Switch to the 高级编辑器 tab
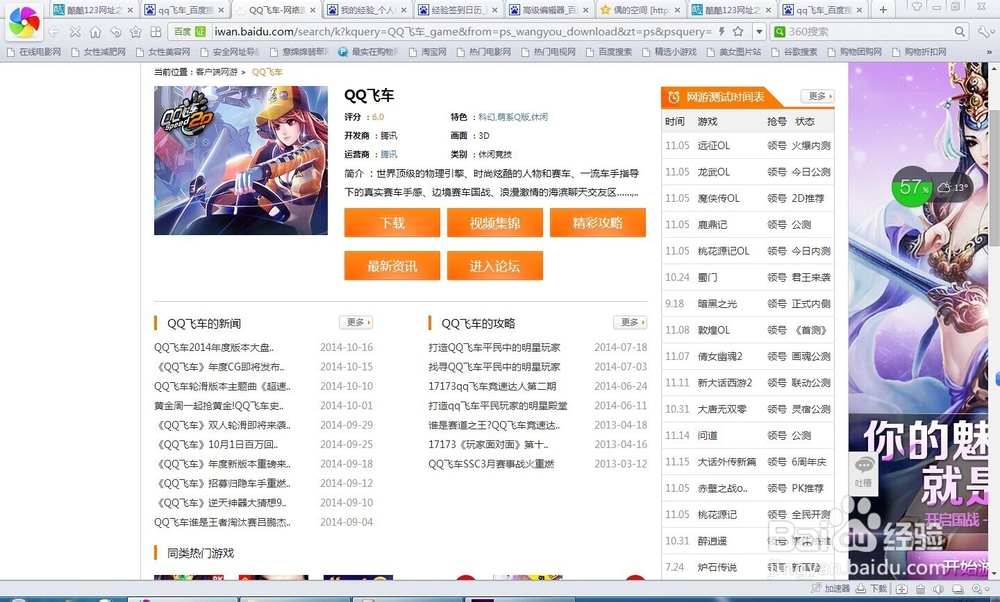 (x=550, y=10)
